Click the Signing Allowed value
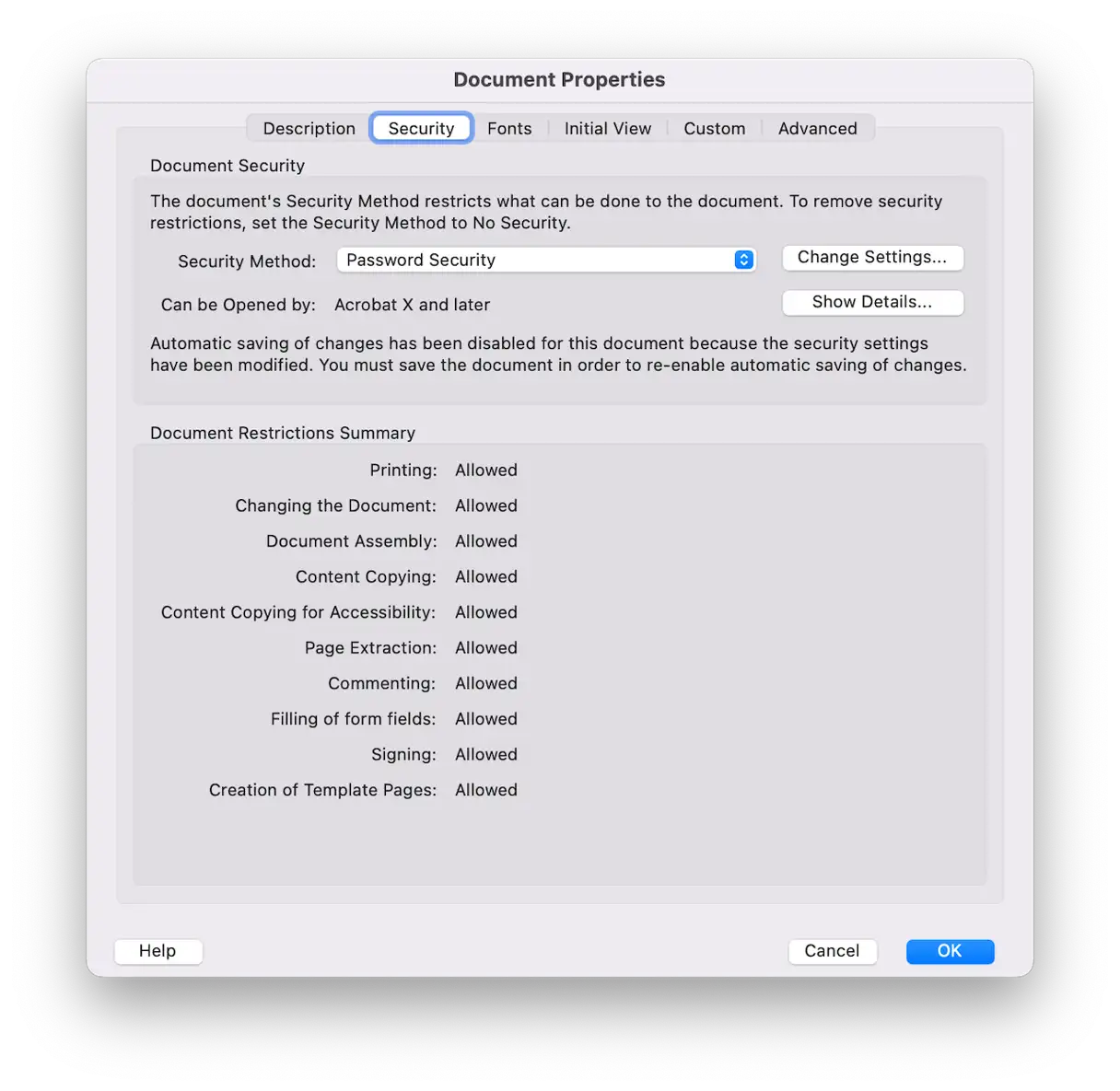 tap(485, 755)
